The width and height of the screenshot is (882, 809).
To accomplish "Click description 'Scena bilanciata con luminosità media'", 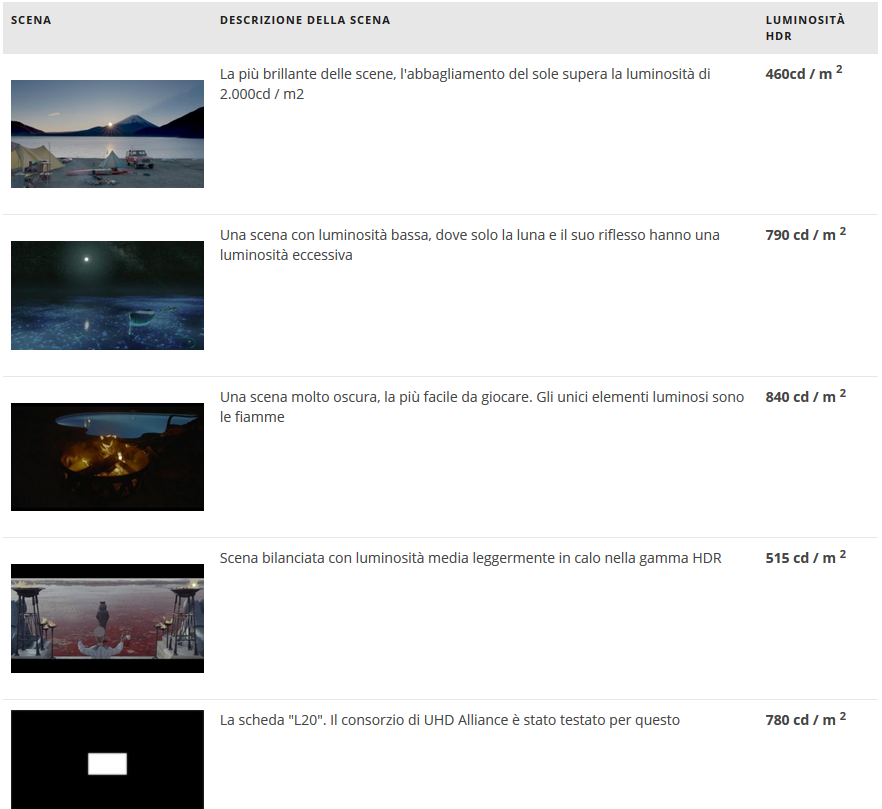I will click(x=470, y=558).
